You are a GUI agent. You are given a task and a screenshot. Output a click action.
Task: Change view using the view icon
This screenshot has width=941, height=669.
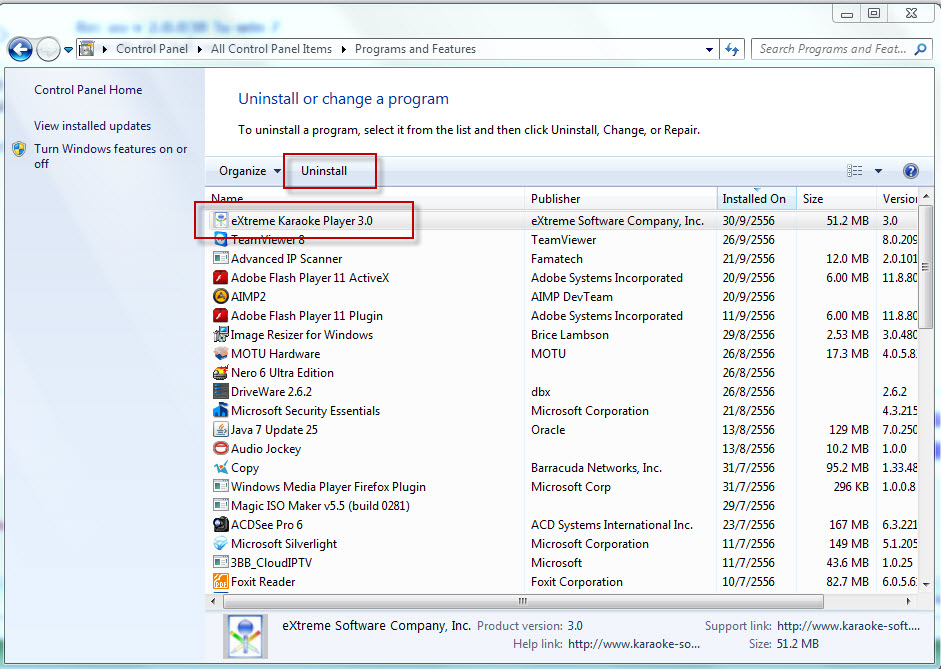(855, 171)
